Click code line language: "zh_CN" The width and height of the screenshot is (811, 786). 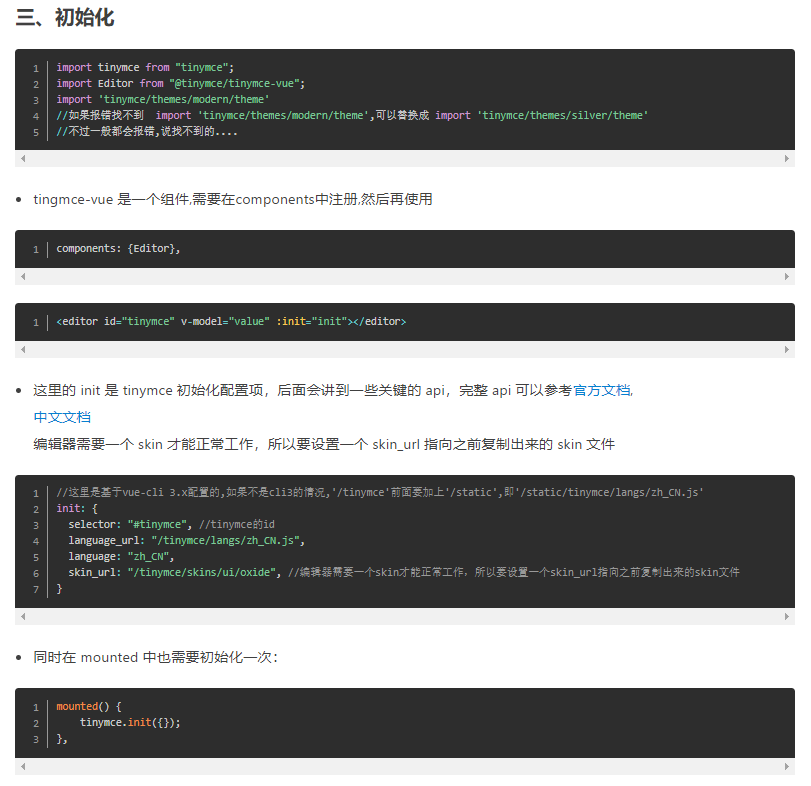[x=121, y=556]
